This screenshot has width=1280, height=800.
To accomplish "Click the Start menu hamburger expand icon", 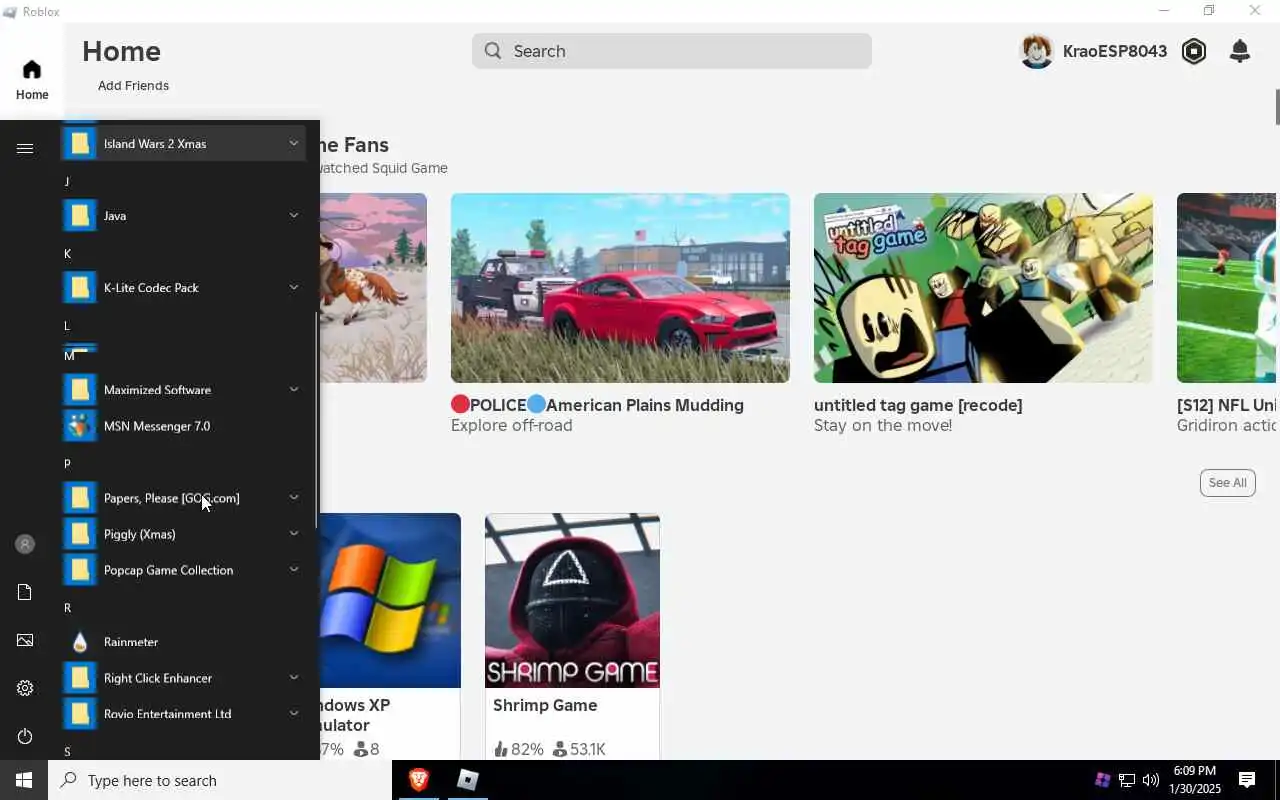I will 25,148.
